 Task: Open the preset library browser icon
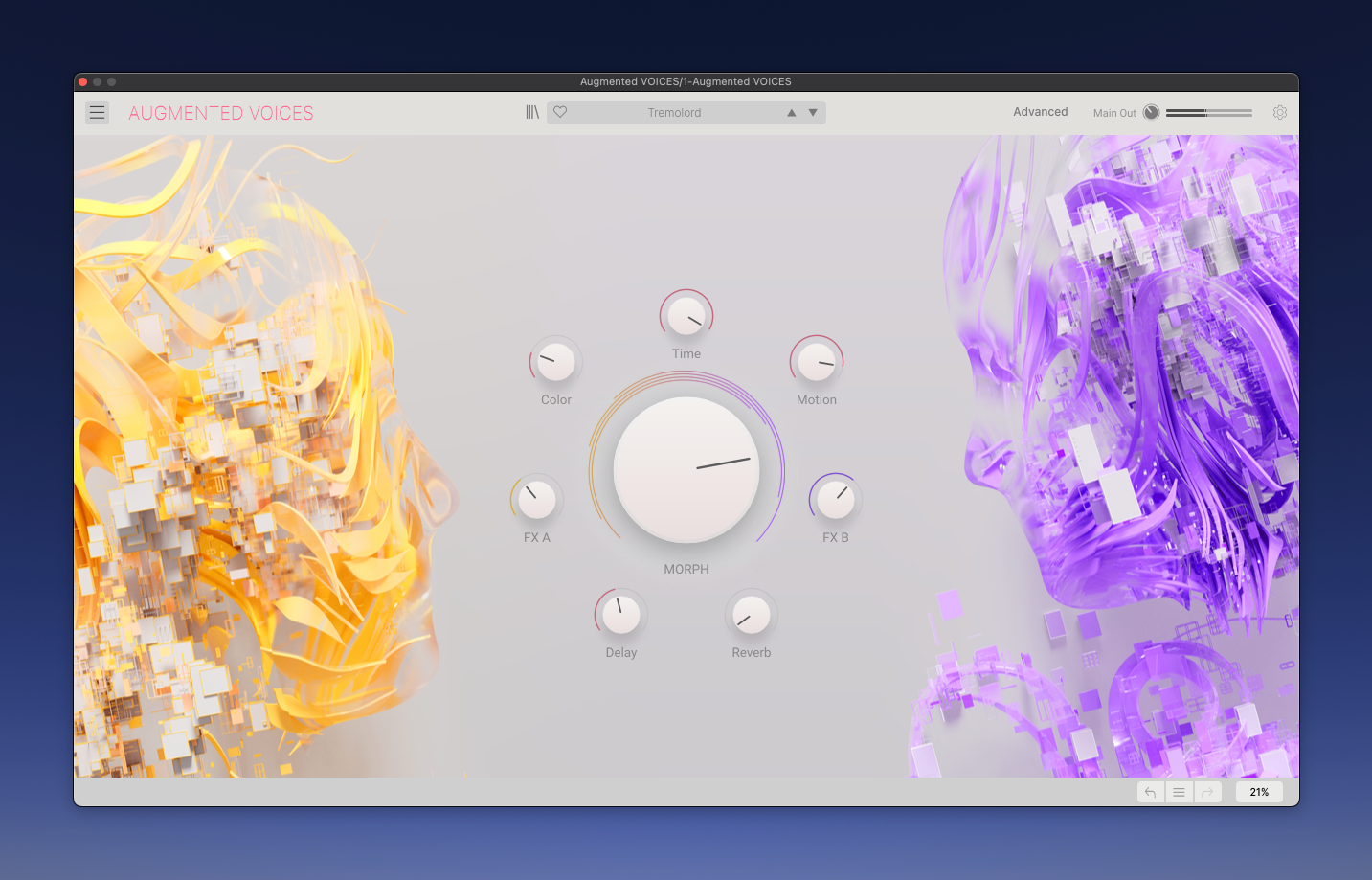click(x=532, y=113)
